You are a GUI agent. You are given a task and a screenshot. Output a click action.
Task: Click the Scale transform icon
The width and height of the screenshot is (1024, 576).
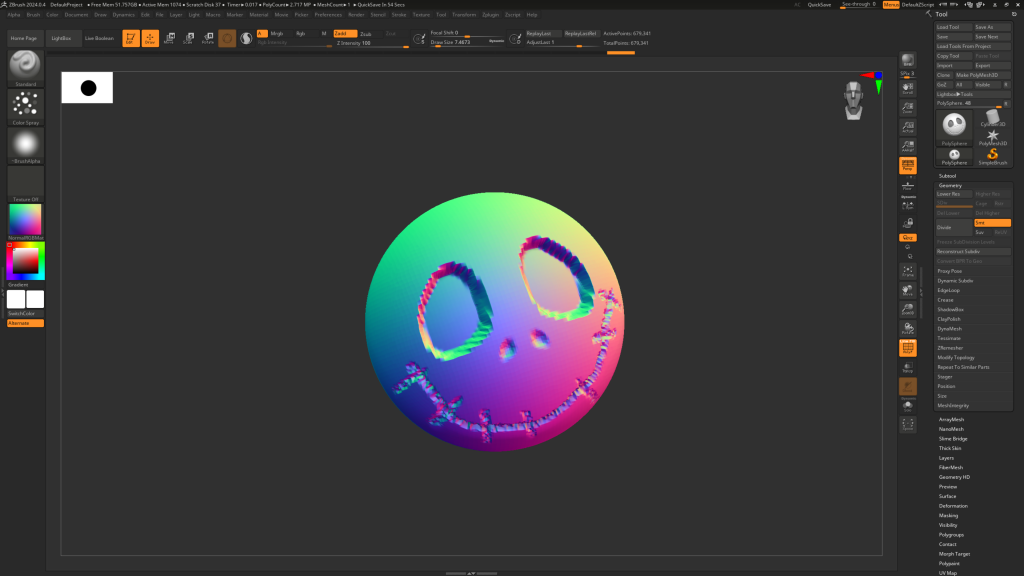[x=188, y=38]
